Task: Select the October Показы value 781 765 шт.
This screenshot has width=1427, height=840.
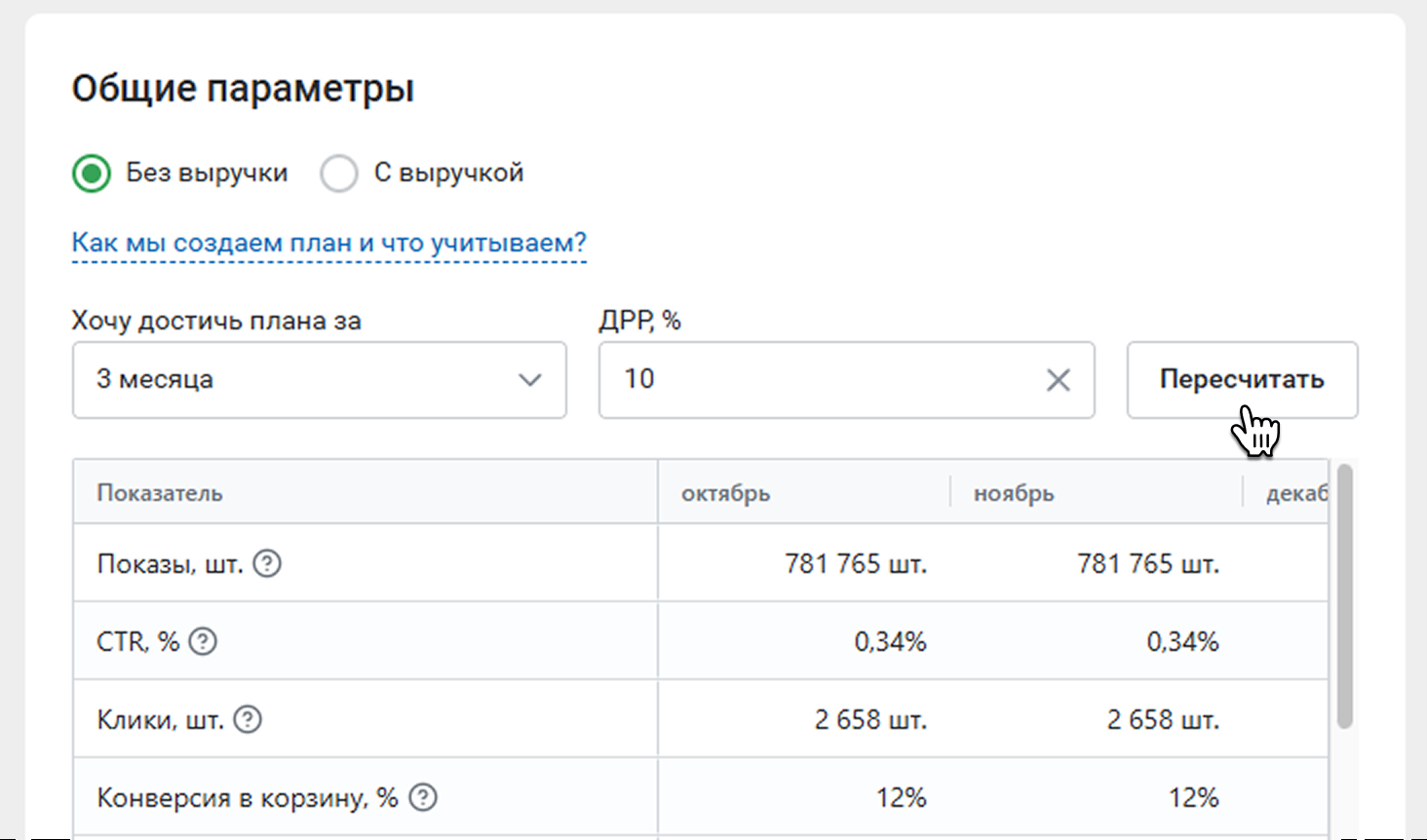Action: [x=855, y=563]
